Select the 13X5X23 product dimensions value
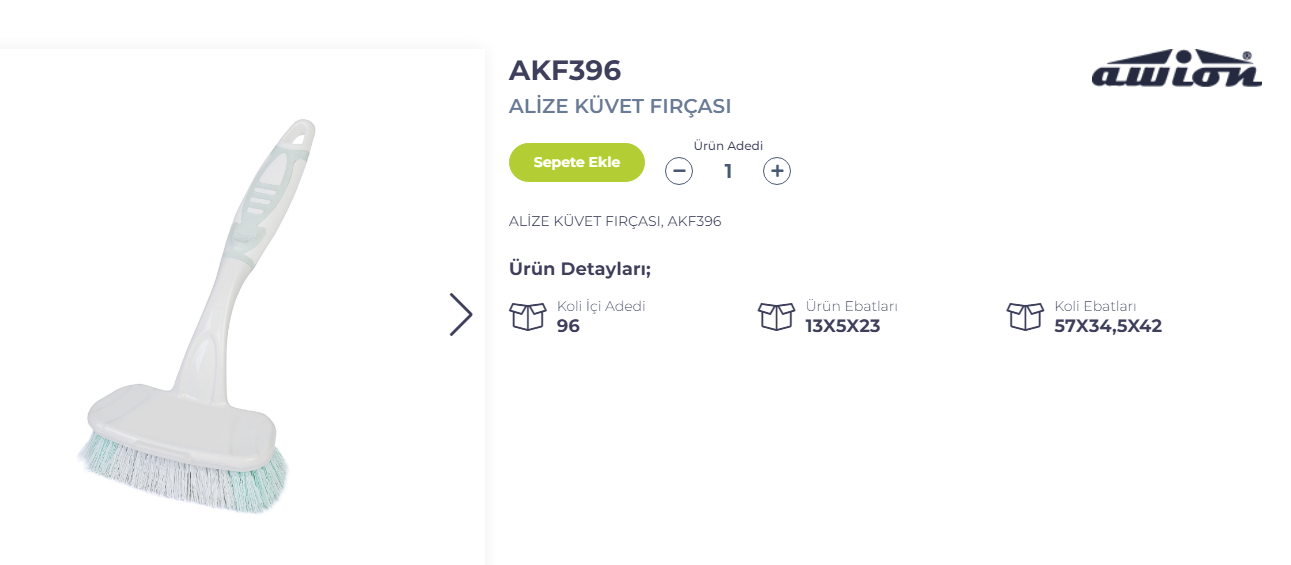Image resolution: width=1291 pixels, height=565 pixels. coord(842,326)
